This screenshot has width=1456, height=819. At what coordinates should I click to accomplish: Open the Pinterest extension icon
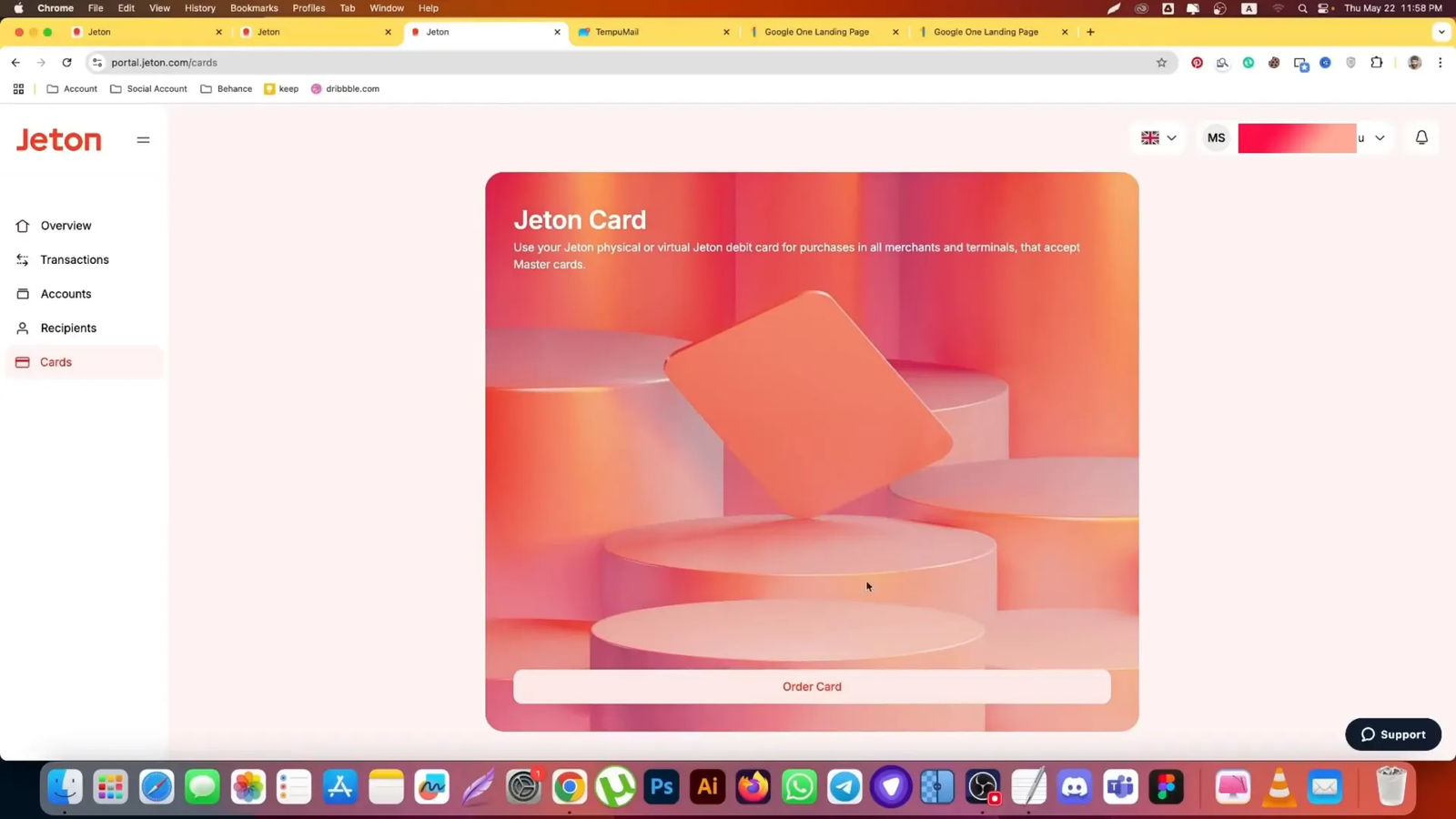click(1197, 63)
